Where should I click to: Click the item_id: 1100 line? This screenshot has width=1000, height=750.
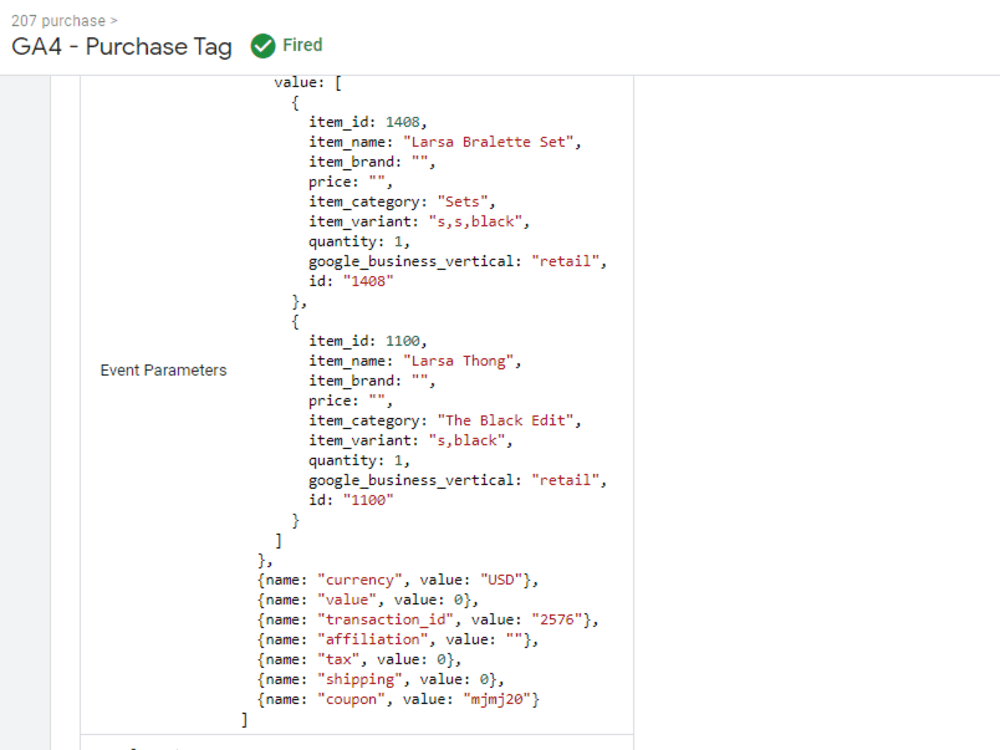tap(368, 341)
